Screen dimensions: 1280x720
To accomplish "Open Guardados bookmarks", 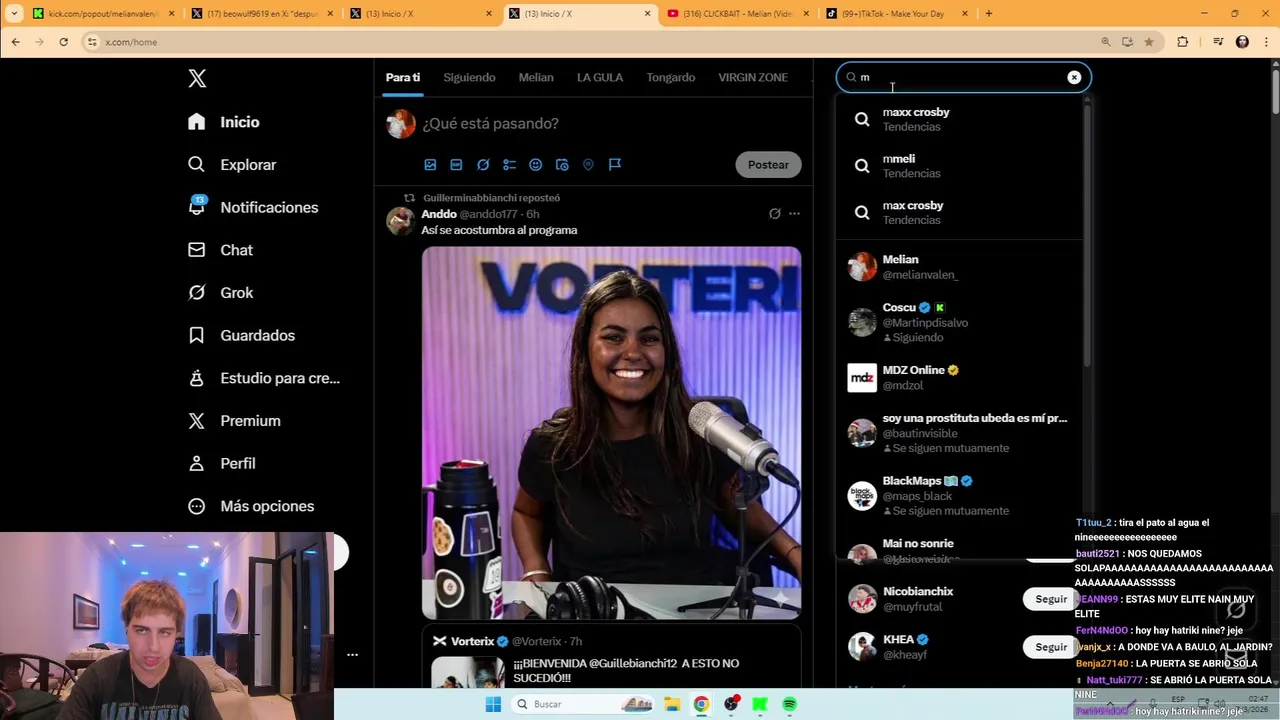I will click(x=241, y=336).
